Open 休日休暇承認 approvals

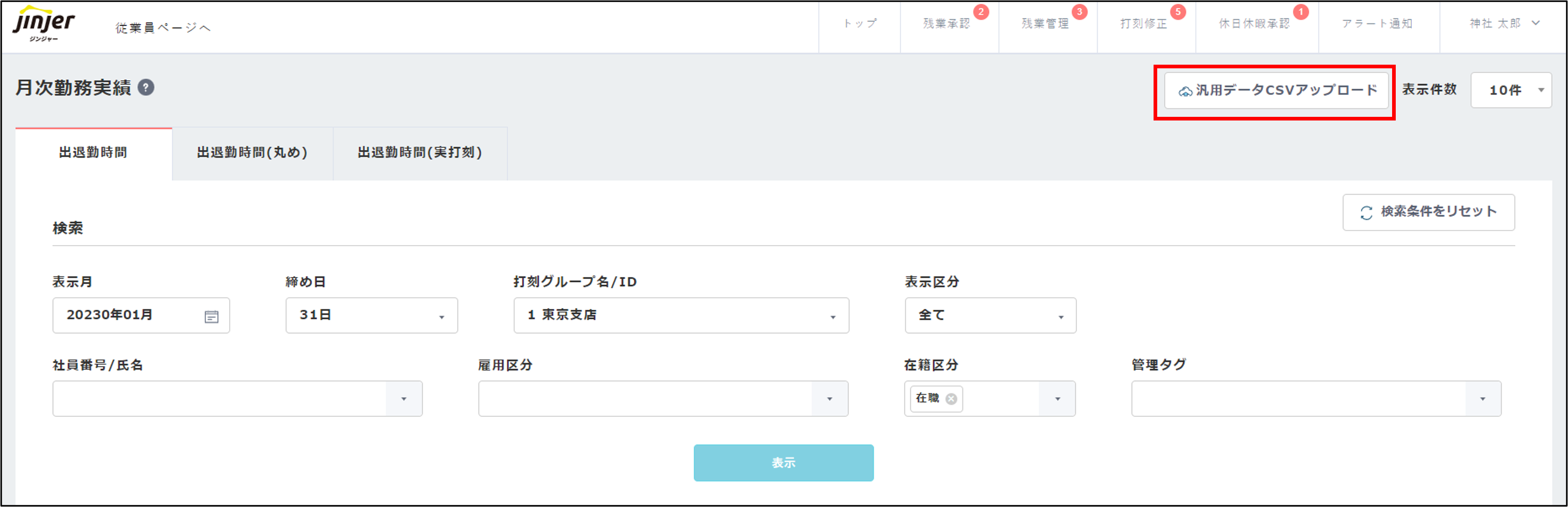pos(1254,23)
